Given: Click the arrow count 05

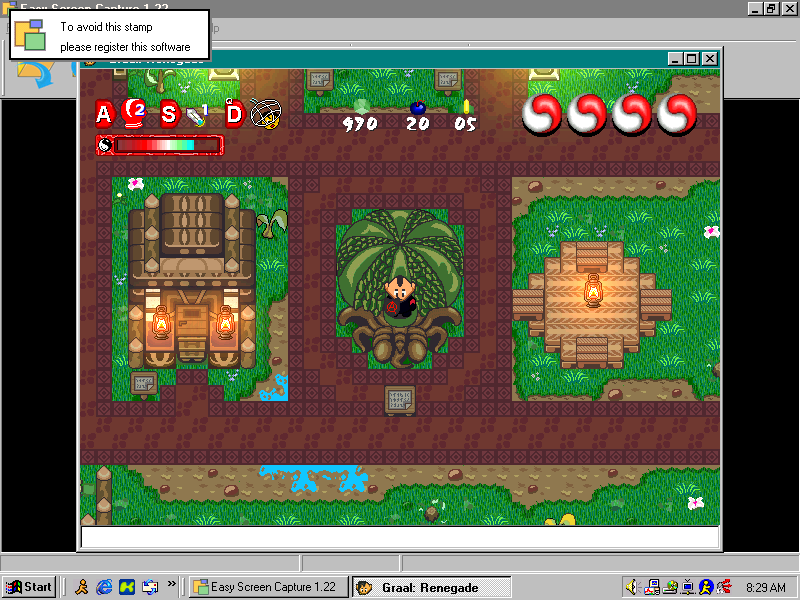Looking at the screenshot, I should coord(465,123).
